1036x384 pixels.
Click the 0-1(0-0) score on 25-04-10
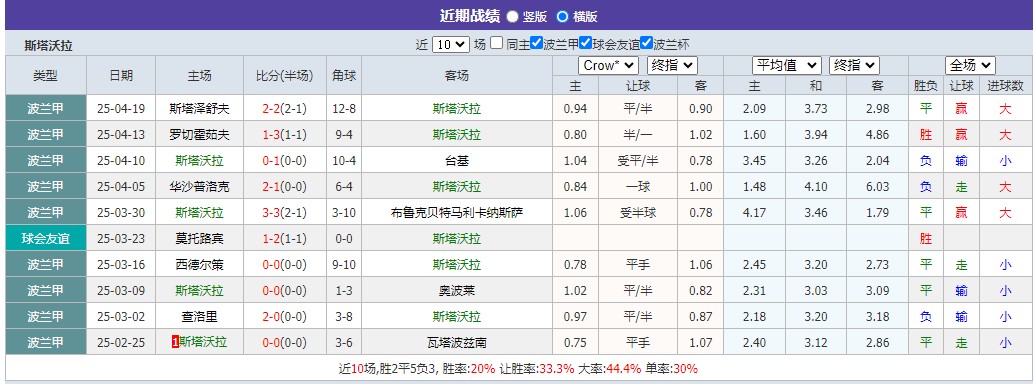[285, 161]
